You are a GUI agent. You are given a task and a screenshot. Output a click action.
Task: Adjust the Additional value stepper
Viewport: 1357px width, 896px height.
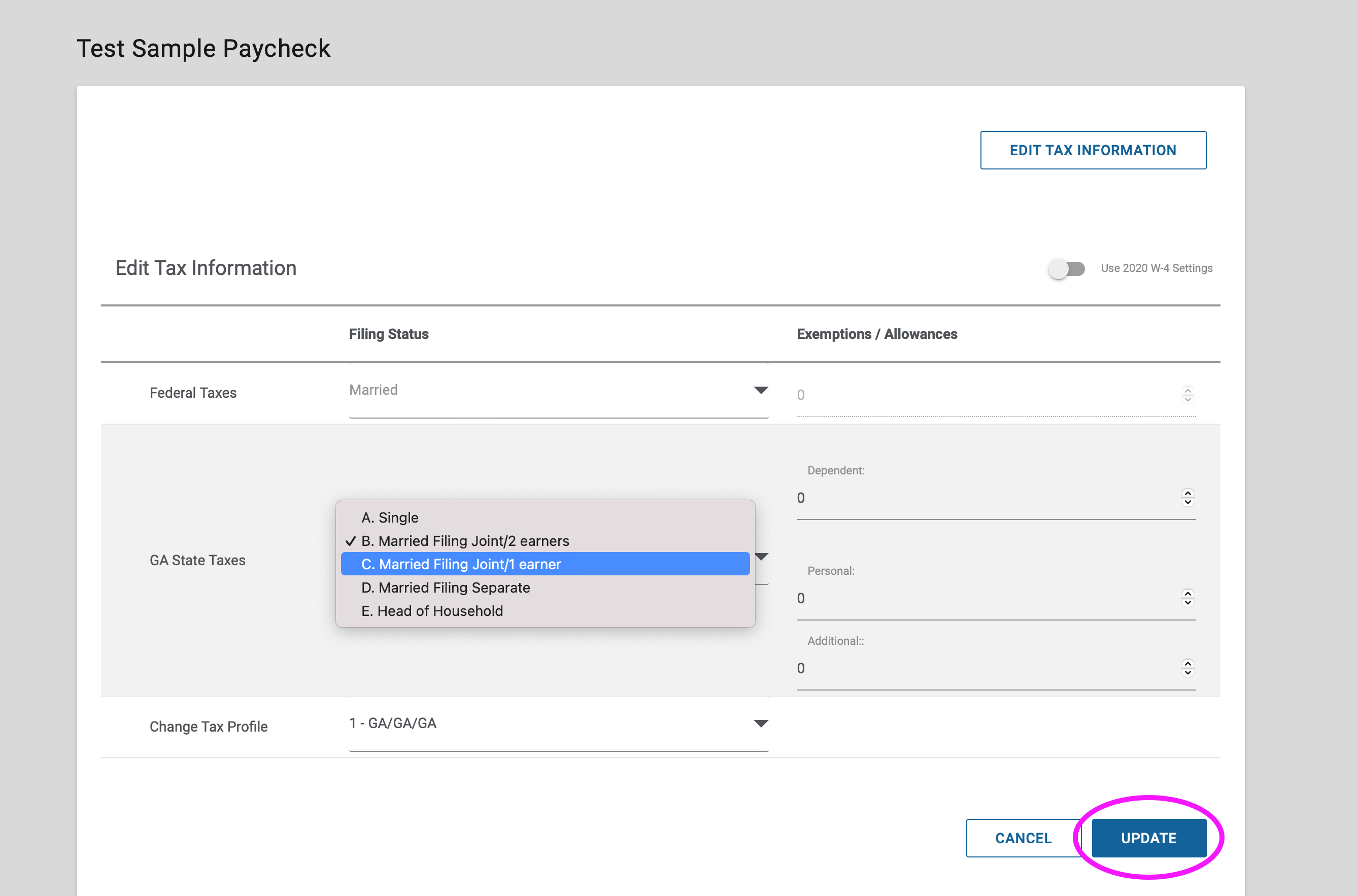[1187, 667]
